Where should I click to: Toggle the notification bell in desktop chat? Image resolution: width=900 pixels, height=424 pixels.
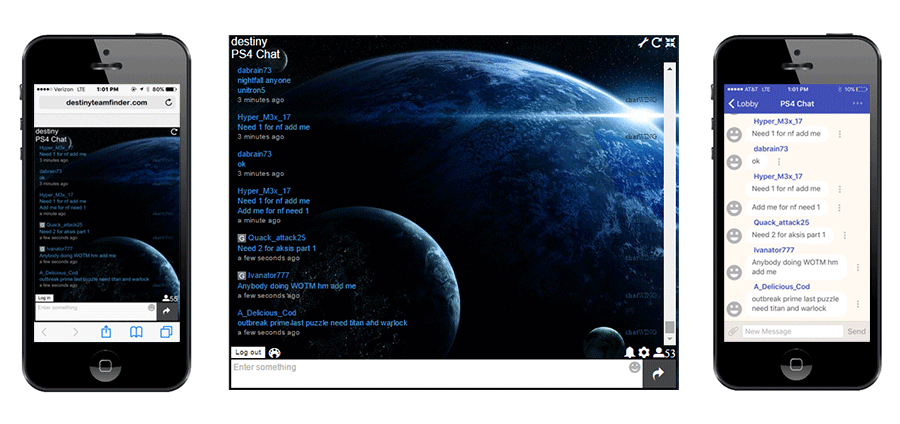[630, 353]
